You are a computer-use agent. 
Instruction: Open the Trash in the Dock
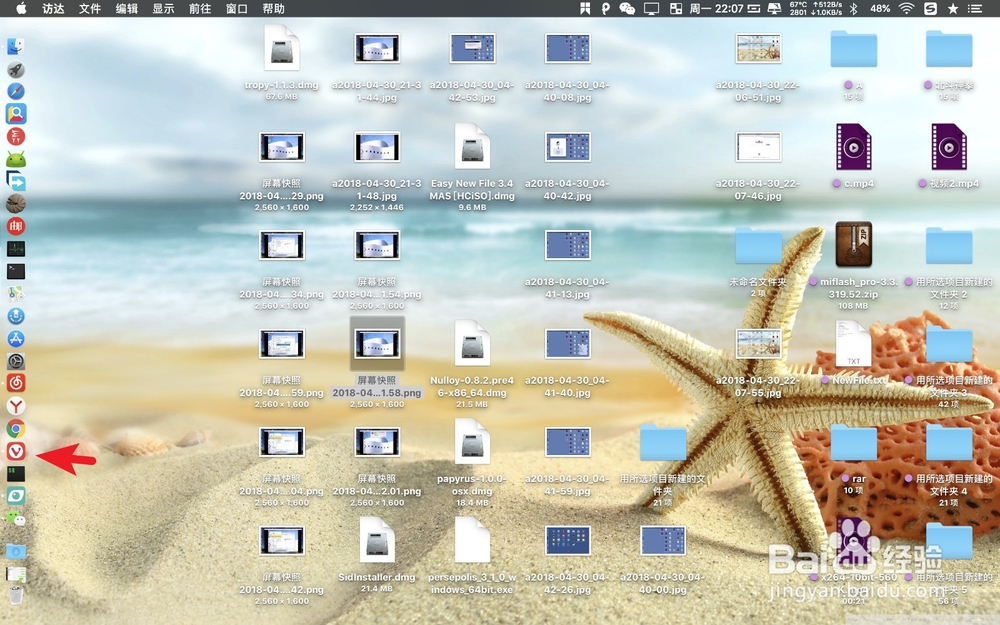click(16, 596)
